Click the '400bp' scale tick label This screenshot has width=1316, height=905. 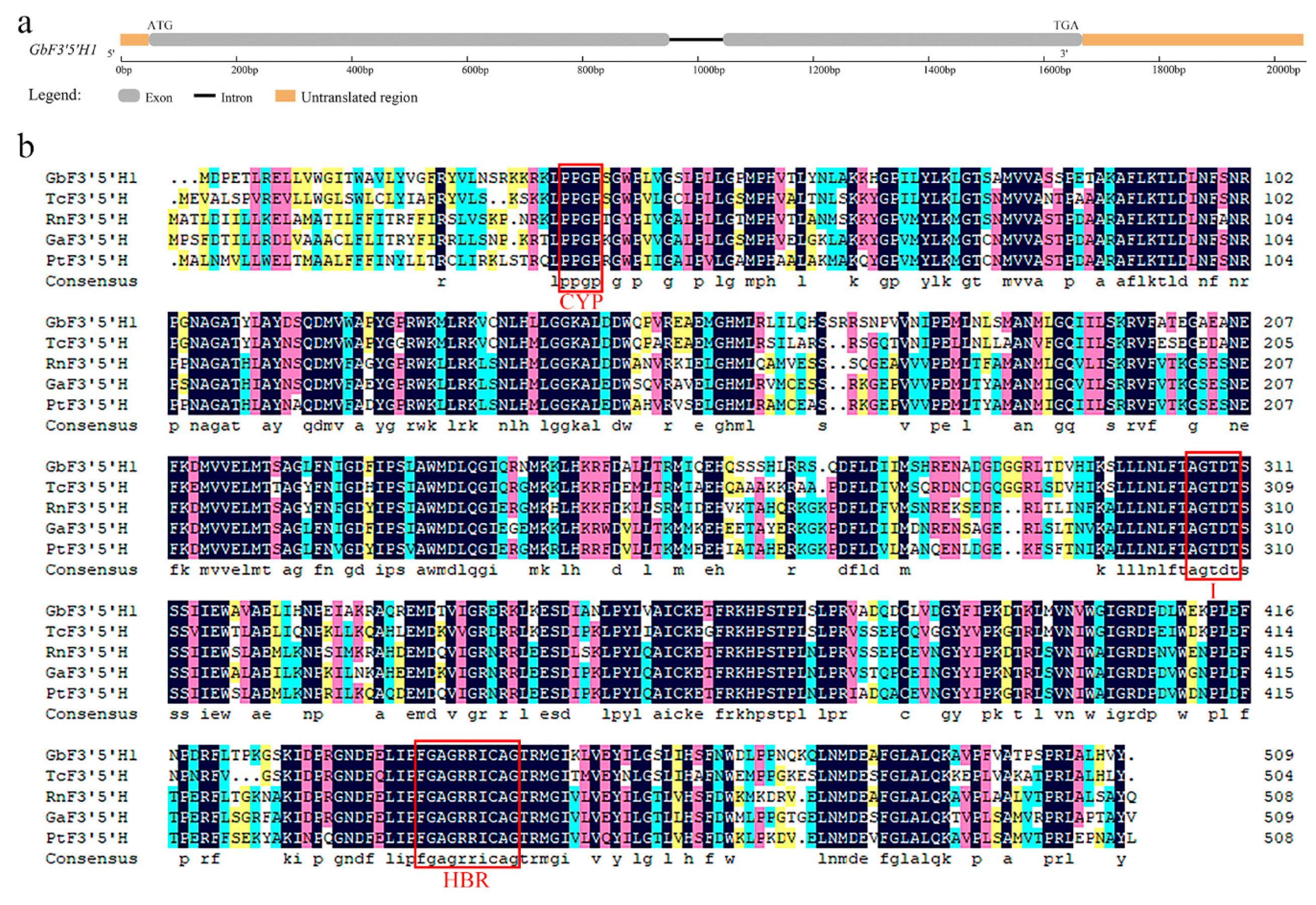tap(359, 70)
